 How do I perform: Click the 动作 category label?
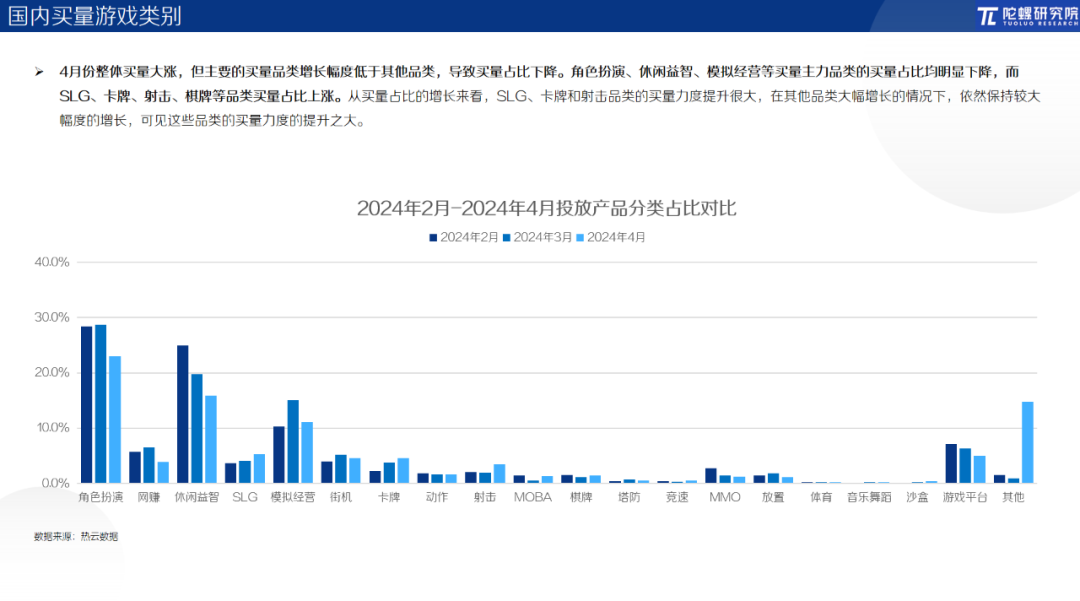pos(437,497)
